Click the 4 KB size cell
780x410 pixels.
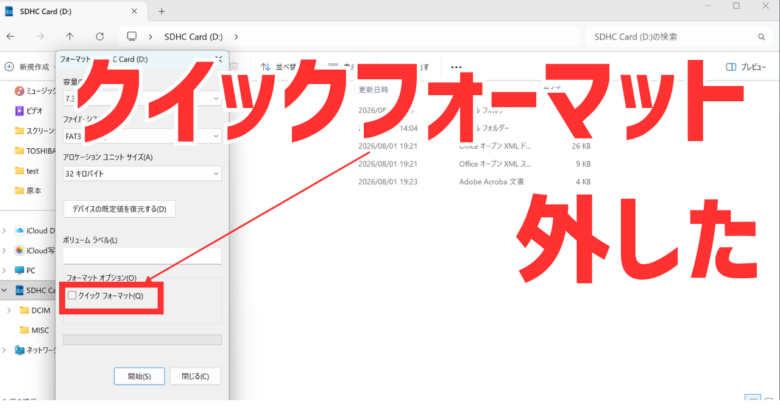coord(583,182)
